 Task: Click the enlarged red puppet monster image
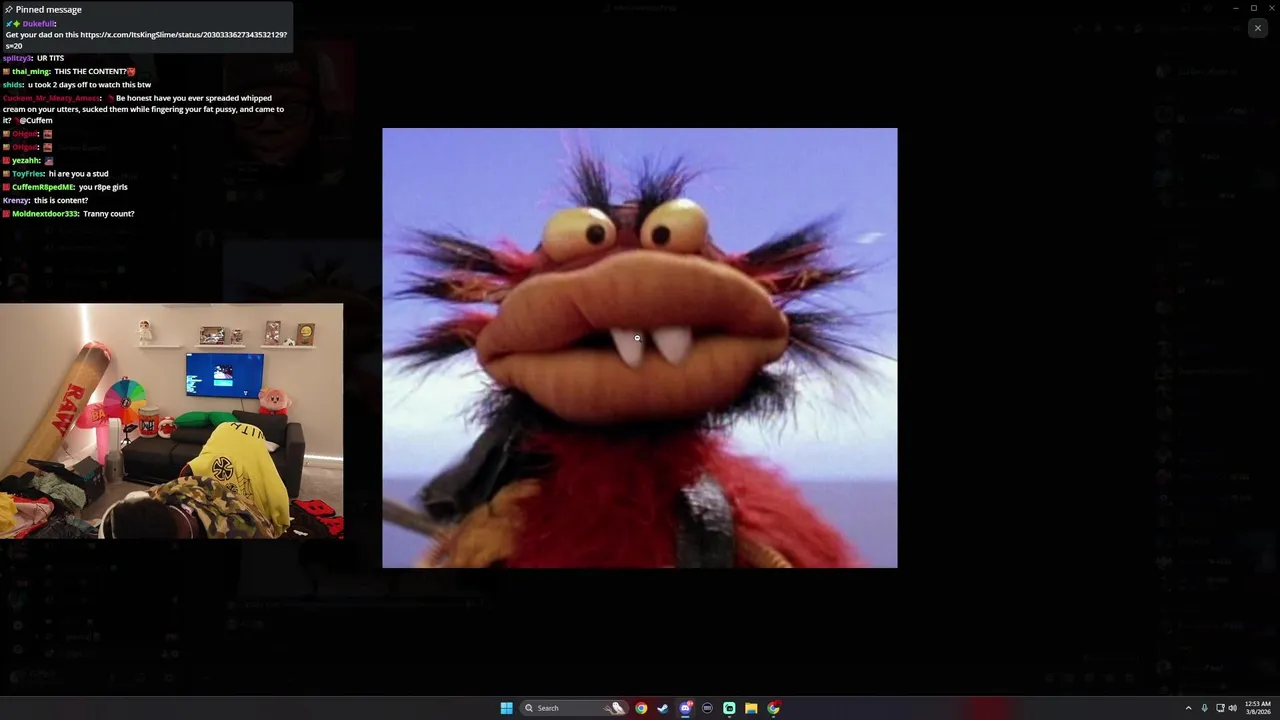click(640, 348)
